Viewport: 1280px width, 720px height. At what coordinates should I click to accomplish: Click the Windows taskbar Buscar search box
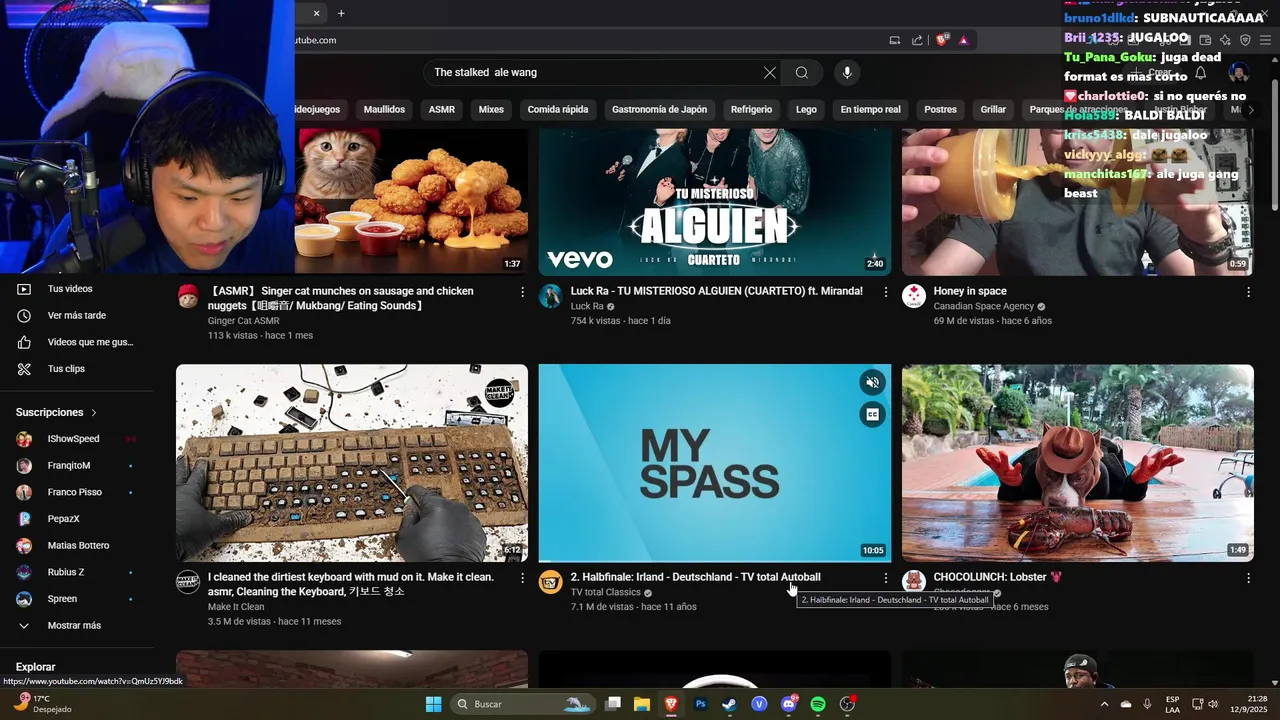pos(523,704)
